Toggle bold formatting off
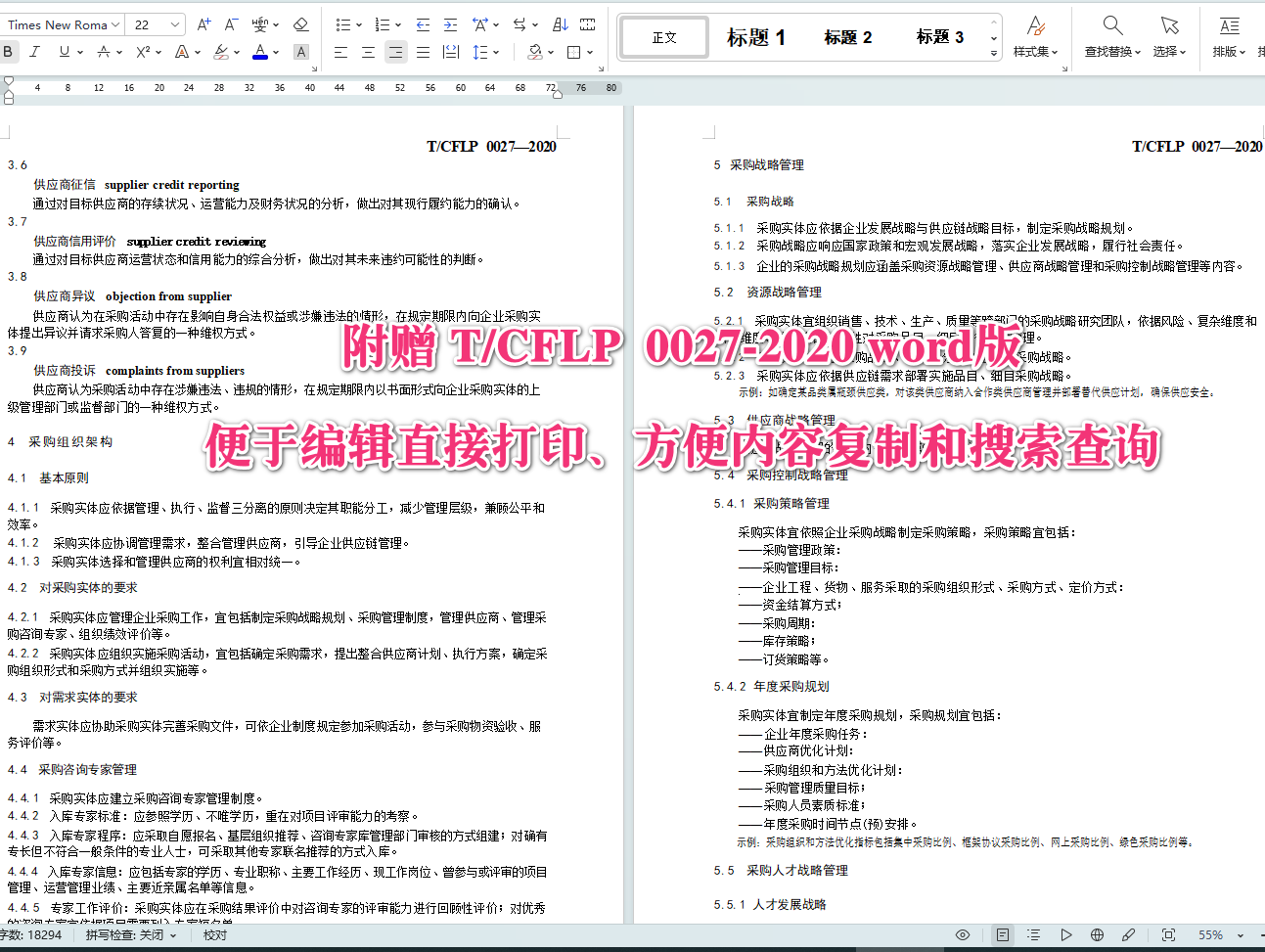The width and height of the screenshot is (1265, 952). 10,52
